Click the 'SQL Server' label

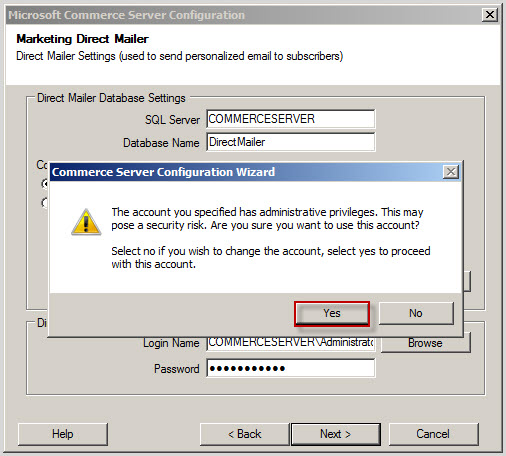[x=172, y=120]
